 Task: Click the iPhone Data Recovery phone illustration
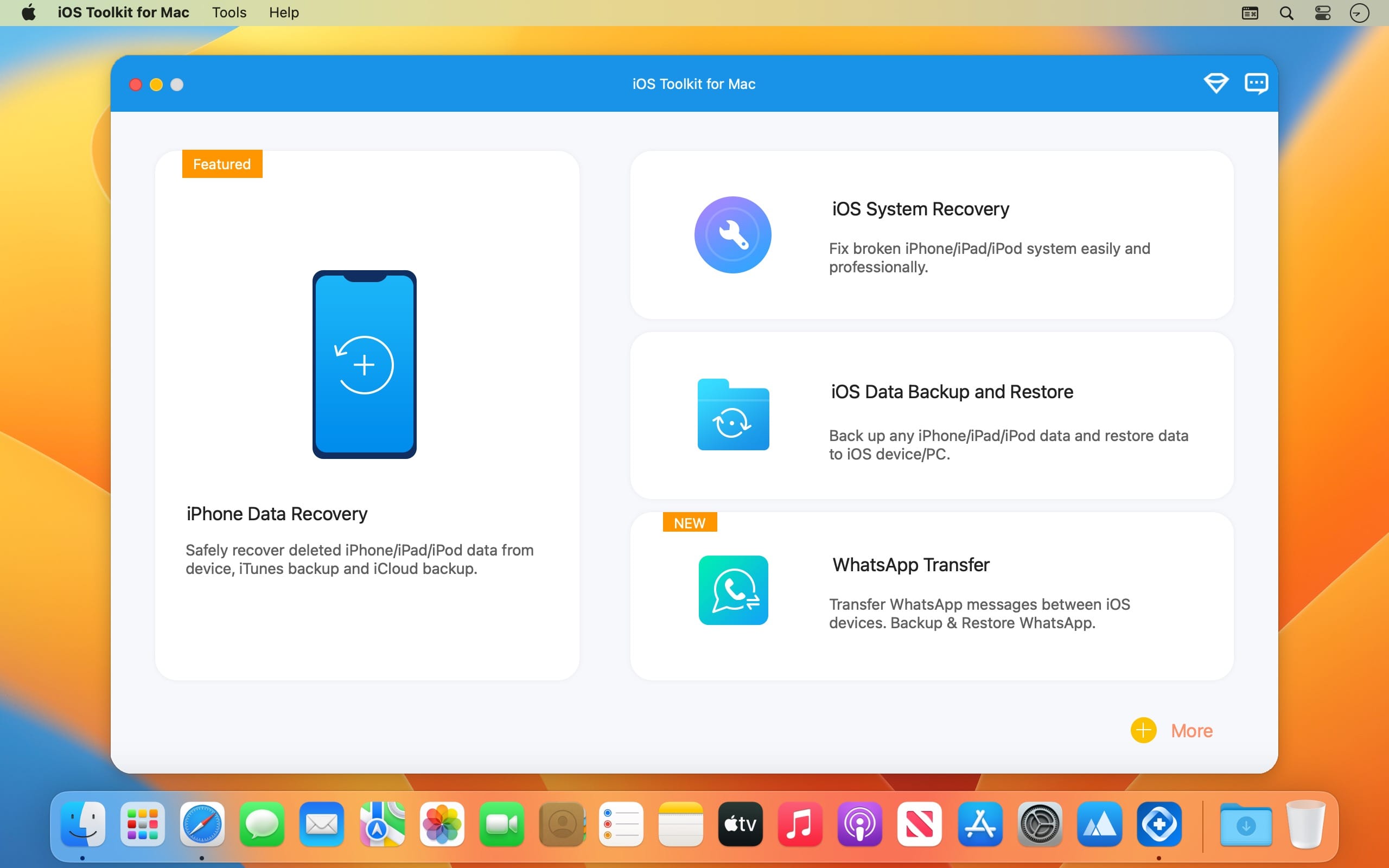[365, 365]
